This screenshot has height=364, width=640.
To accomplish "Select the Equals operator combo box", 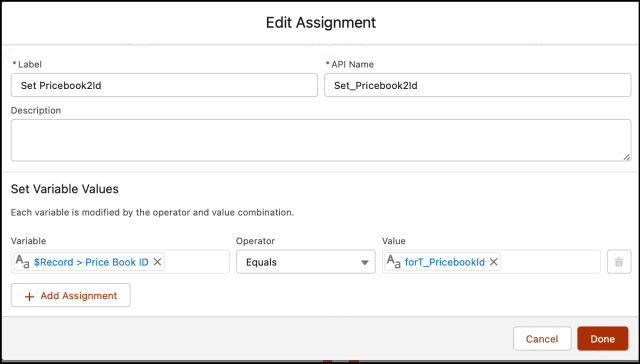I will coord(306,262).
